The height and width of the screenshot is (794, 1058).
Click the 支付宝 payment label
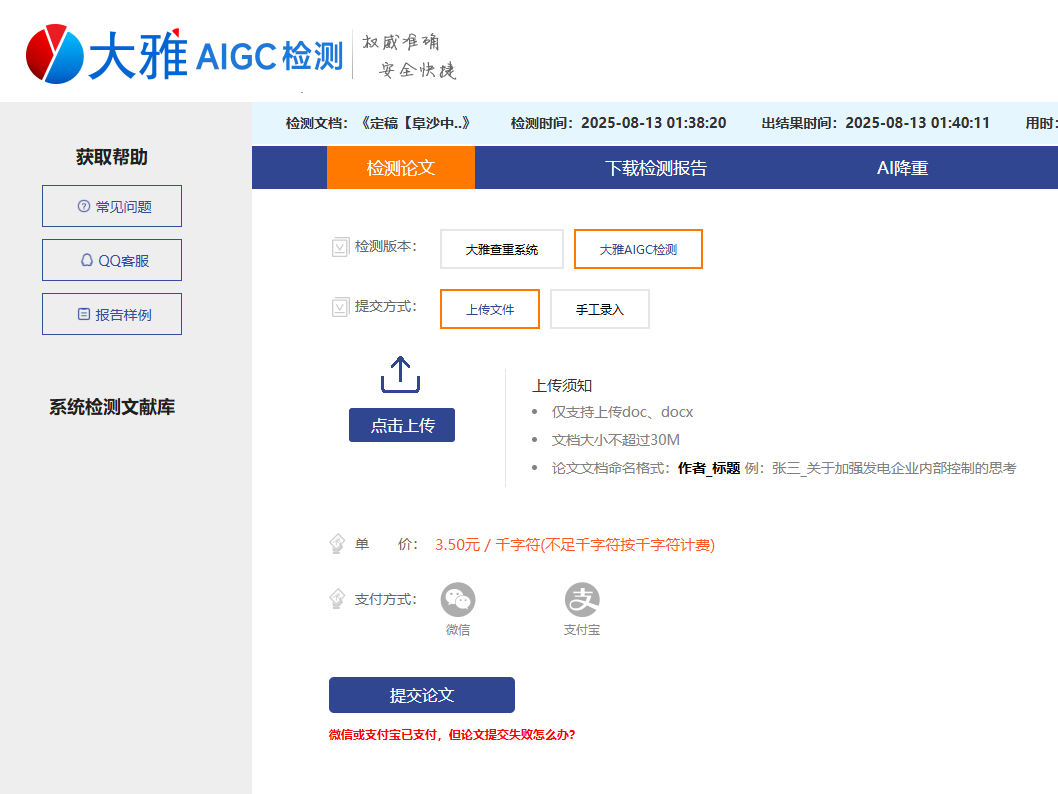(582, 629)
